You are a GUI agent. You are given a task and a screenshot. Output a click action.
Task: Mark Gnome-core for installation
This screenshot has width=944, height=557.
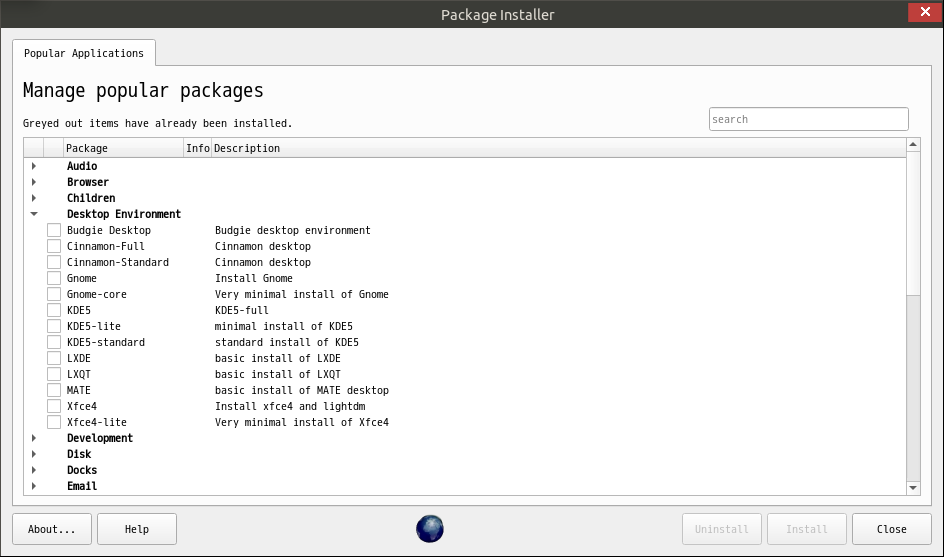click(54, 294)
